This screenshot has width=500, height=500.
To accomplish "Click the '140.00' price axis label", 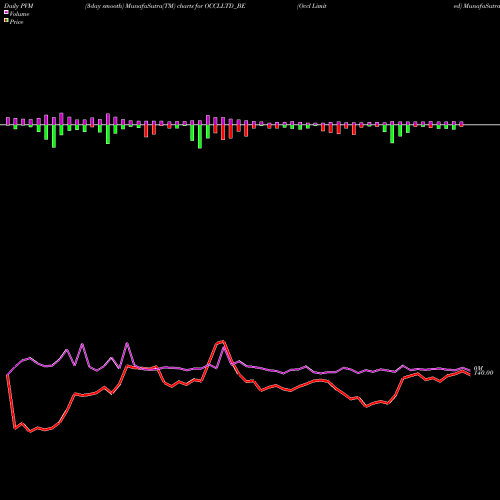I will (x=483, y=373).
